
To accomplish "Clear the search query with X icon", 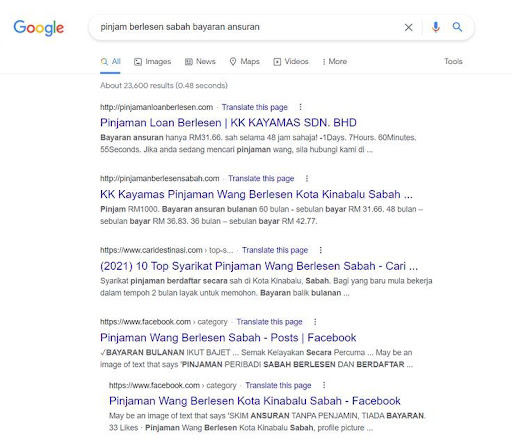I will click(x=408, y=27).
